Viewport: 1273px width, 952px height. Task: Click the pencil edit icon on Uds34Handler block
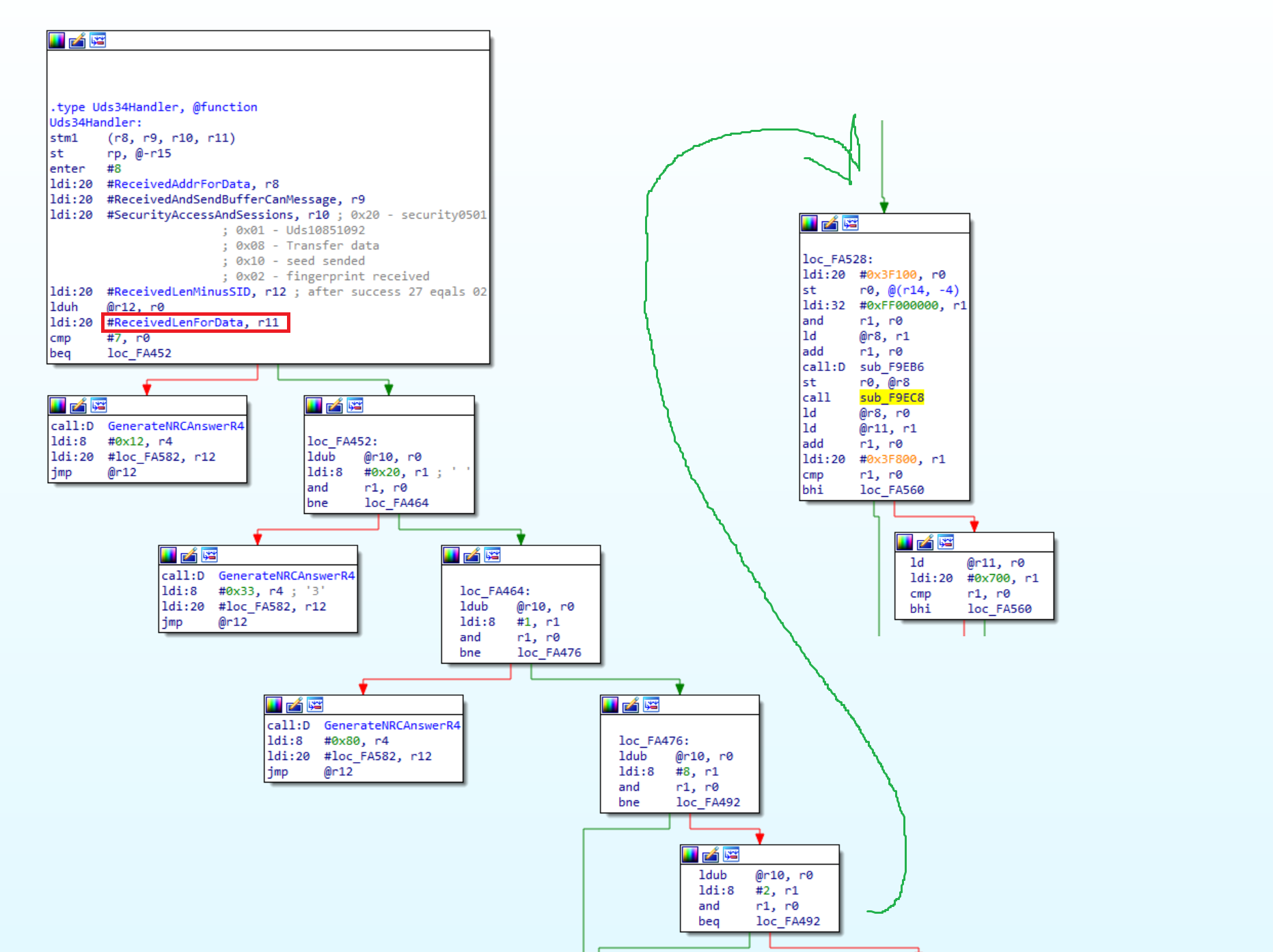click(x=77, y=40)
